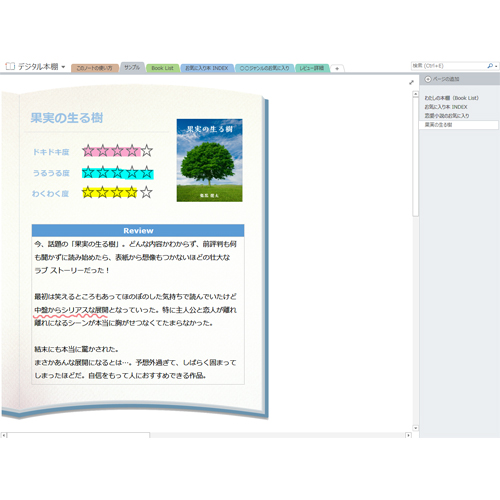Open the お気に入り本 INDEX section tab

pos(207,68)
